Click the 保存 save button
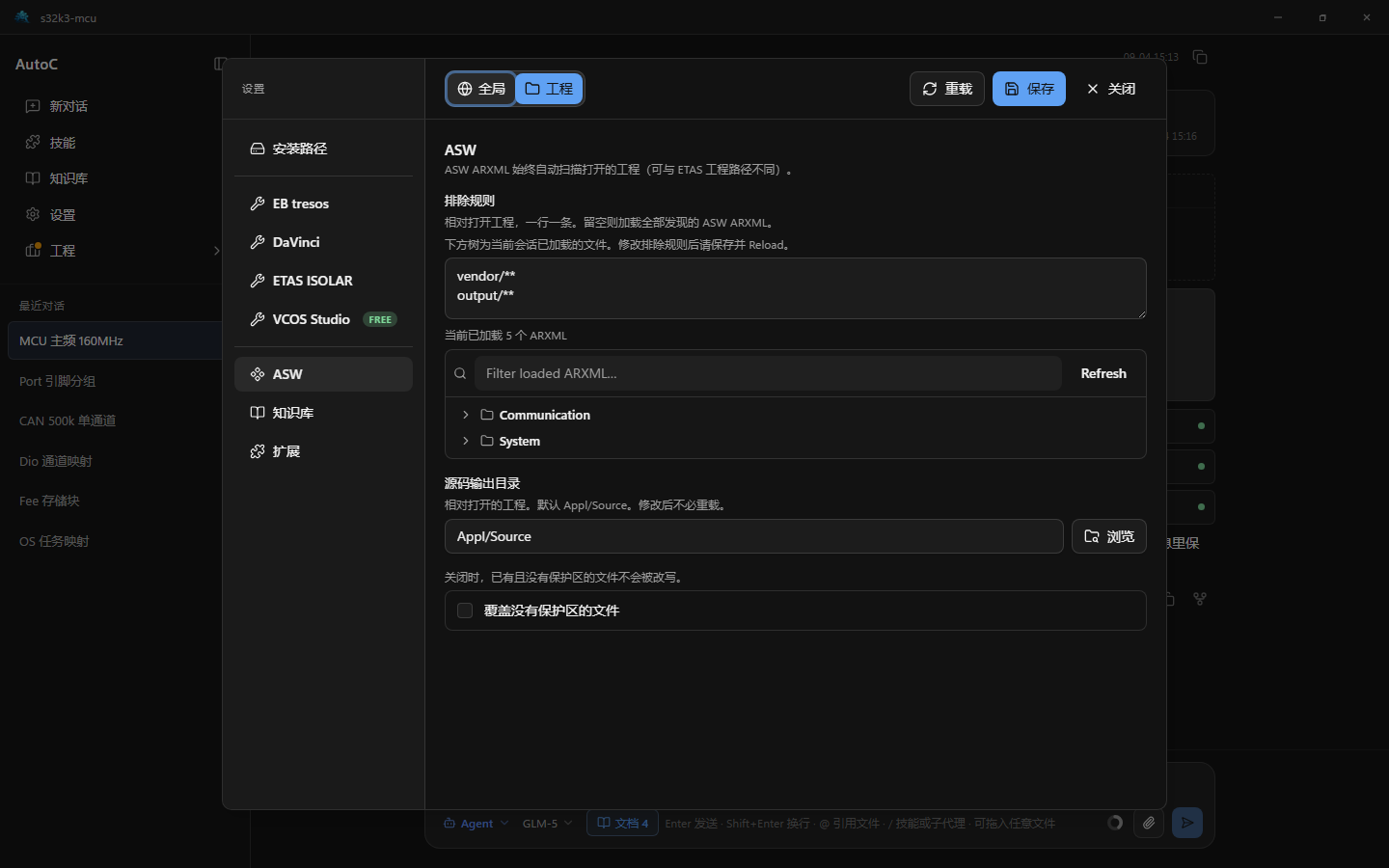1389x868 pixels. (x=1029, y=89)
